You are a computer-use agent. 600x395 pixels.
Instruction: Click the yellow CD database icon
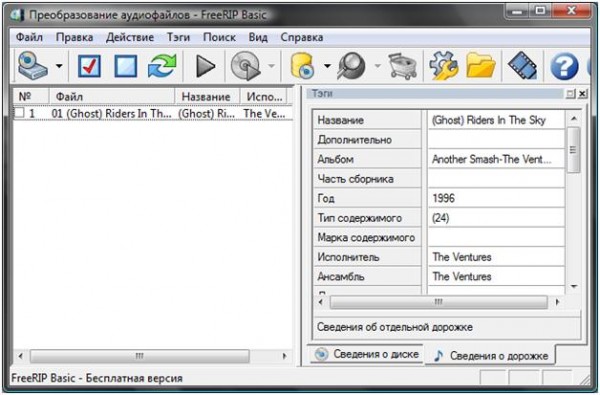click(x=303, y=66)
